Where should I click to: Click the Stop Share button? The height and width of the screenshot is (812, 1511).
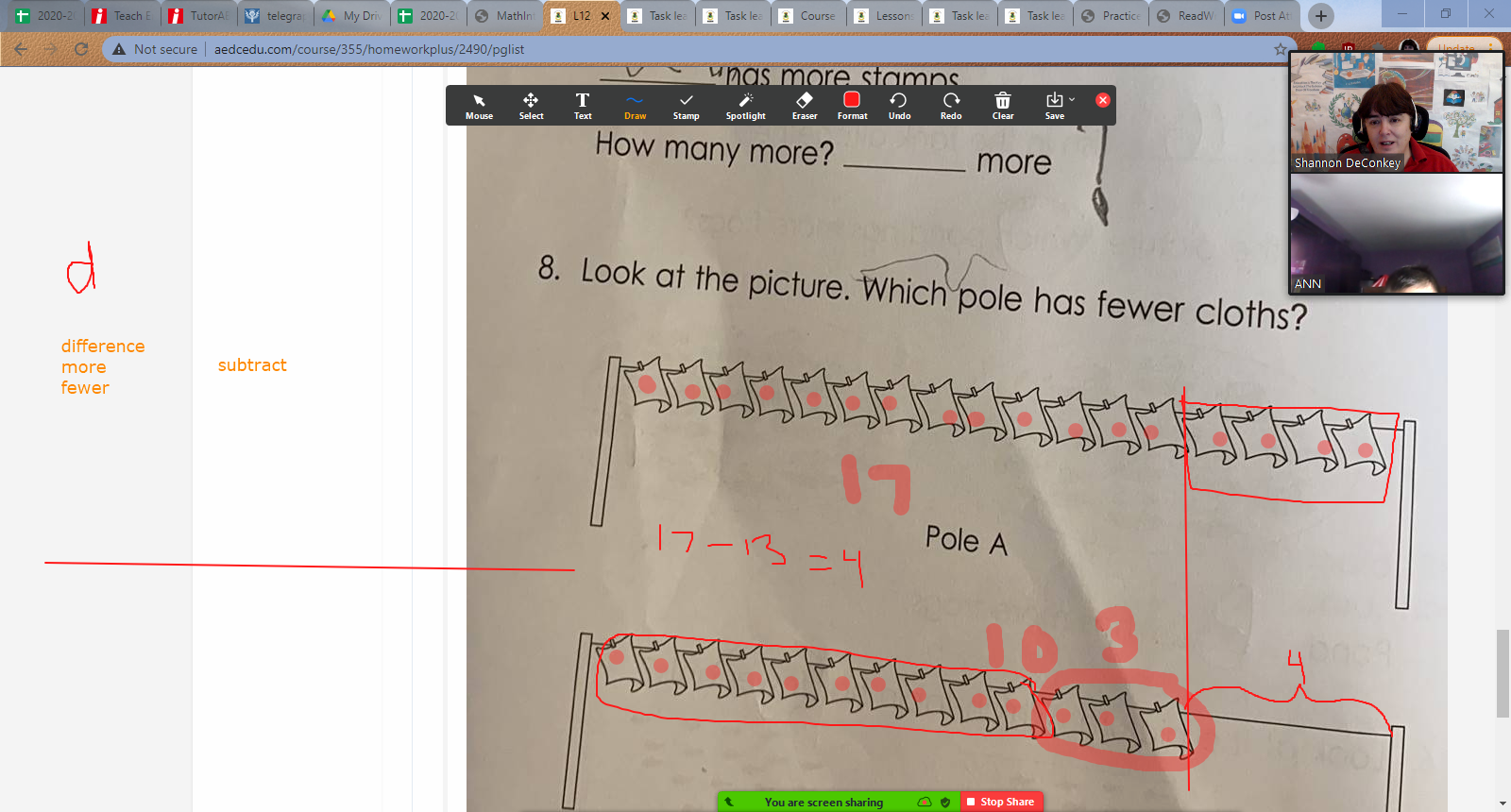pos(1001,802)
